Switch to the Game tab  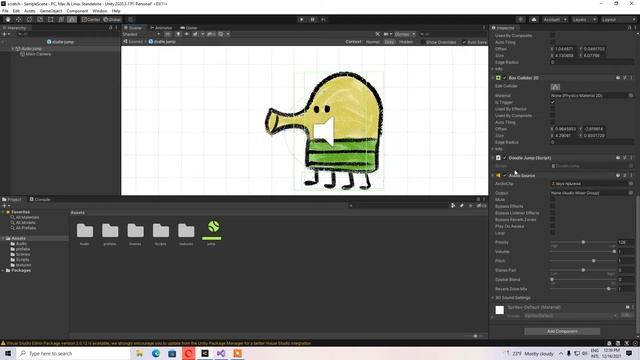pos(189,28)
